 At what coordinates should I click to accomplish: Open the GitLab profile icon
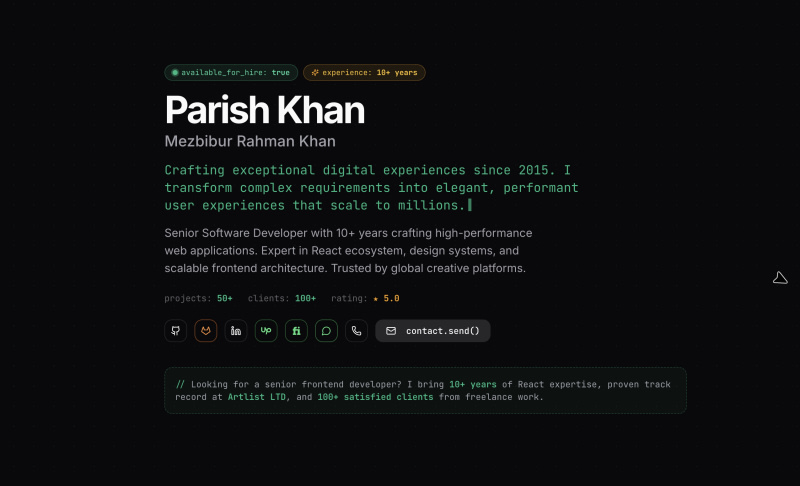206,330
